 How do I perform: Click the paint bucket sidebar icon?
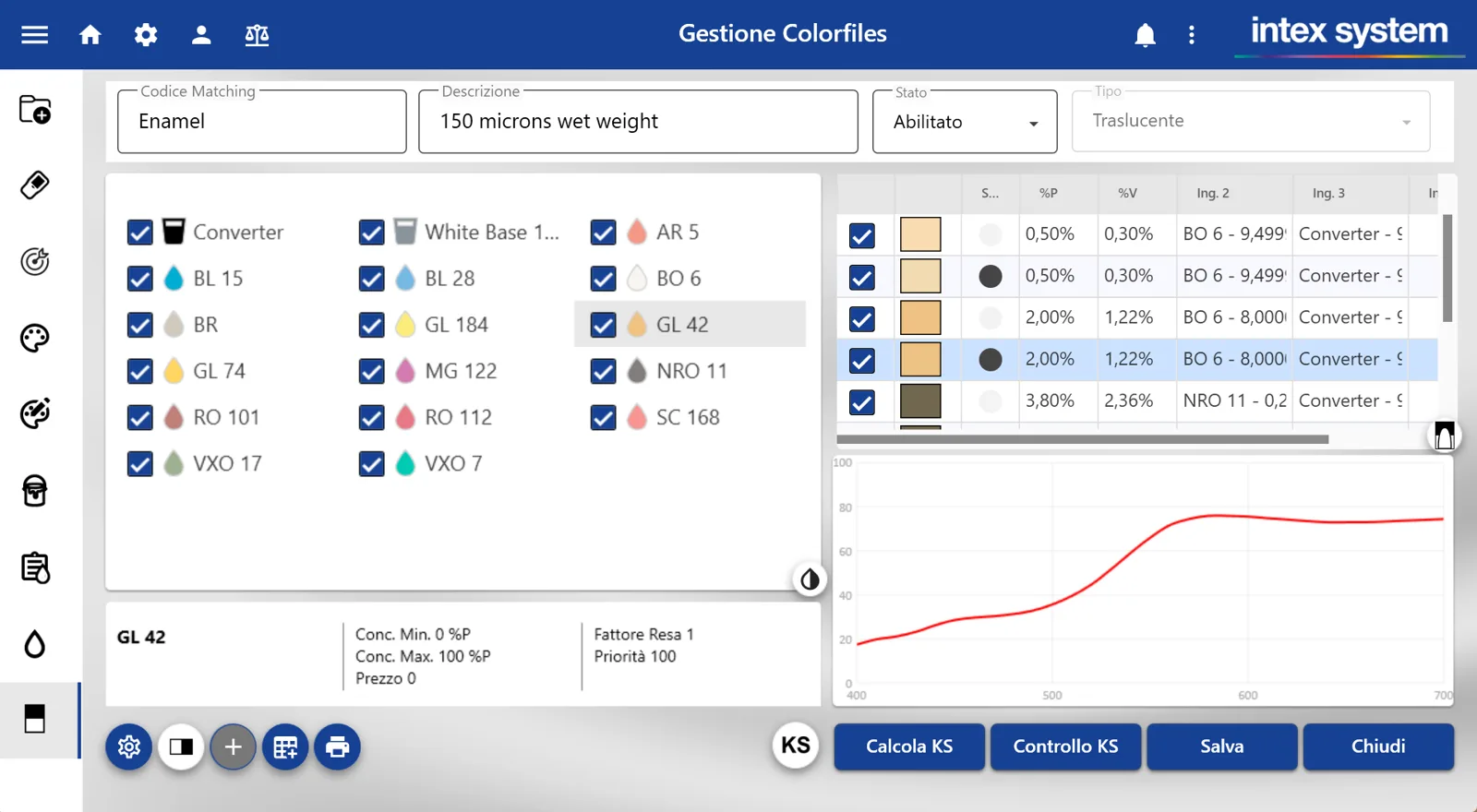[35, 491]
